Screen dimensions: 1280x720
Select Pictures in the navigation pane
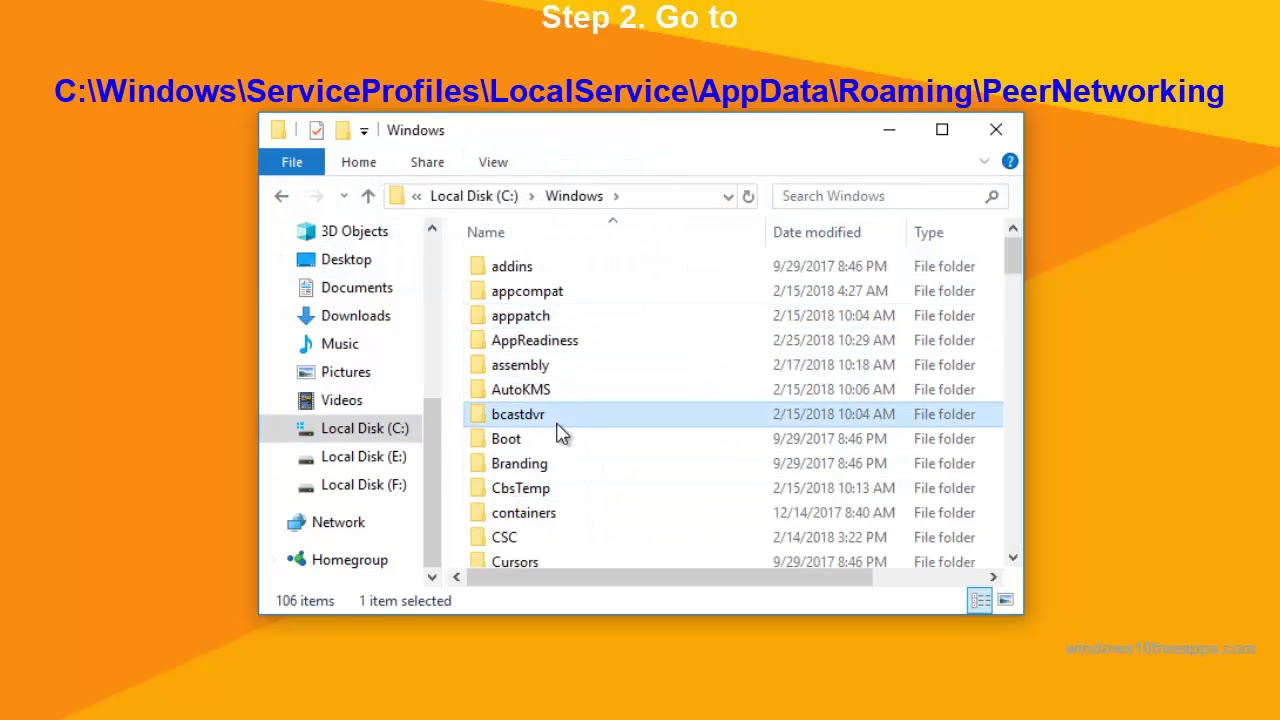coord(334,371)
